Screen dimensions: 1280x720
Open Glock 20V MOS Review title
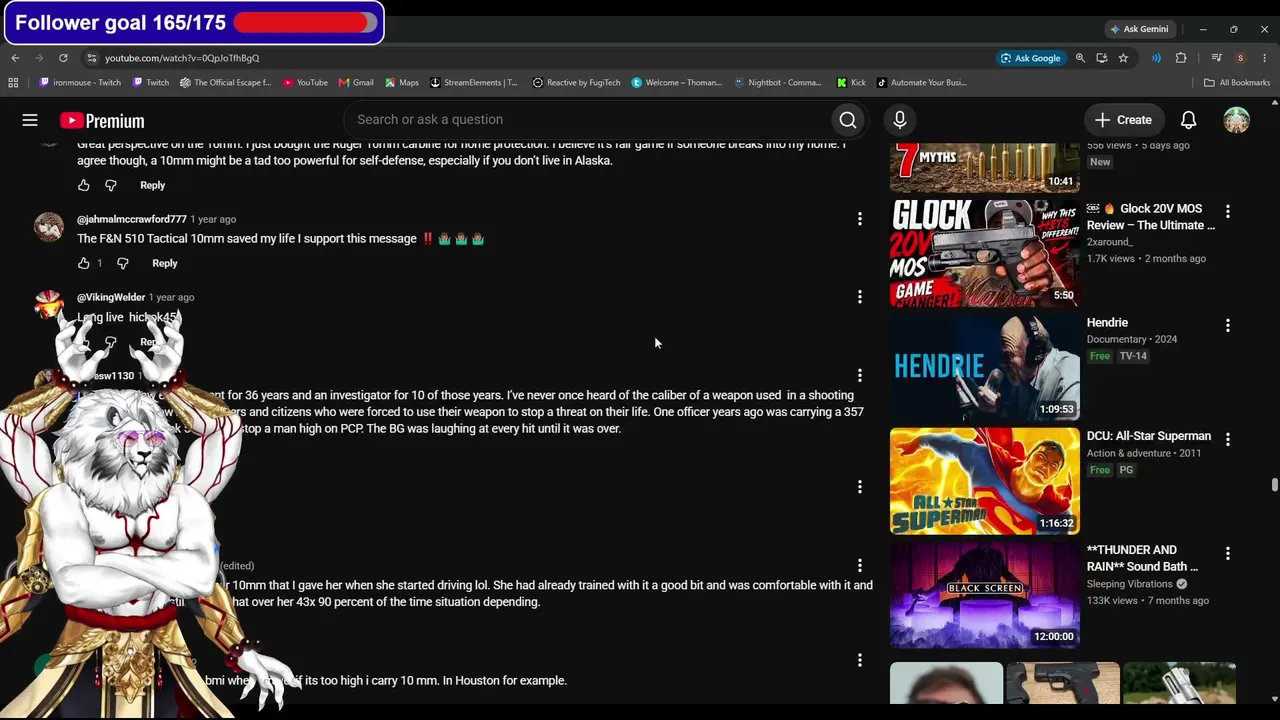coord(1151,217)
